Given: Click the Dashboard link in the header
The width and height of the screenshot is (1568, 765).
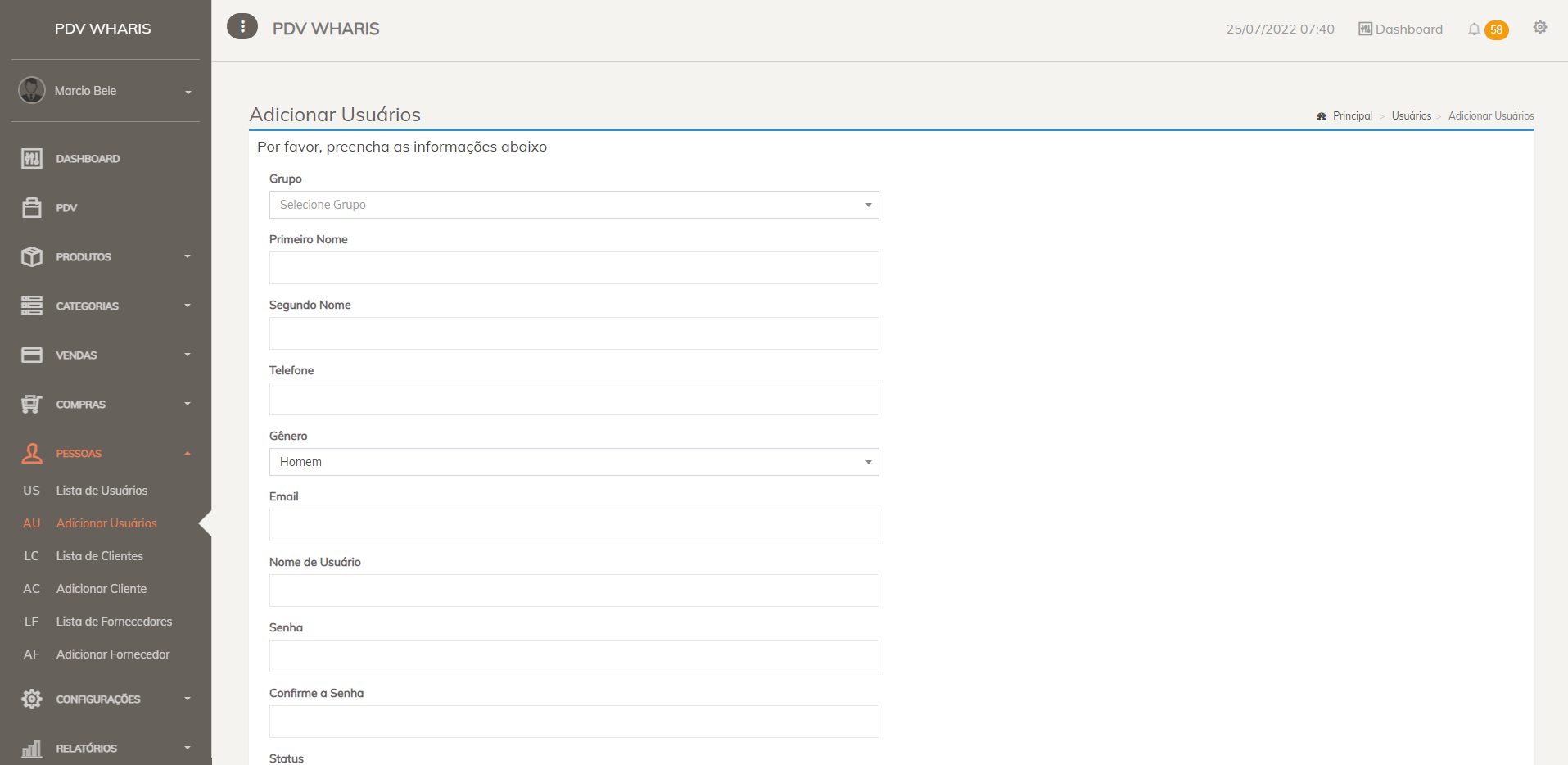Looking at the screenshot, I should 1408,29.
